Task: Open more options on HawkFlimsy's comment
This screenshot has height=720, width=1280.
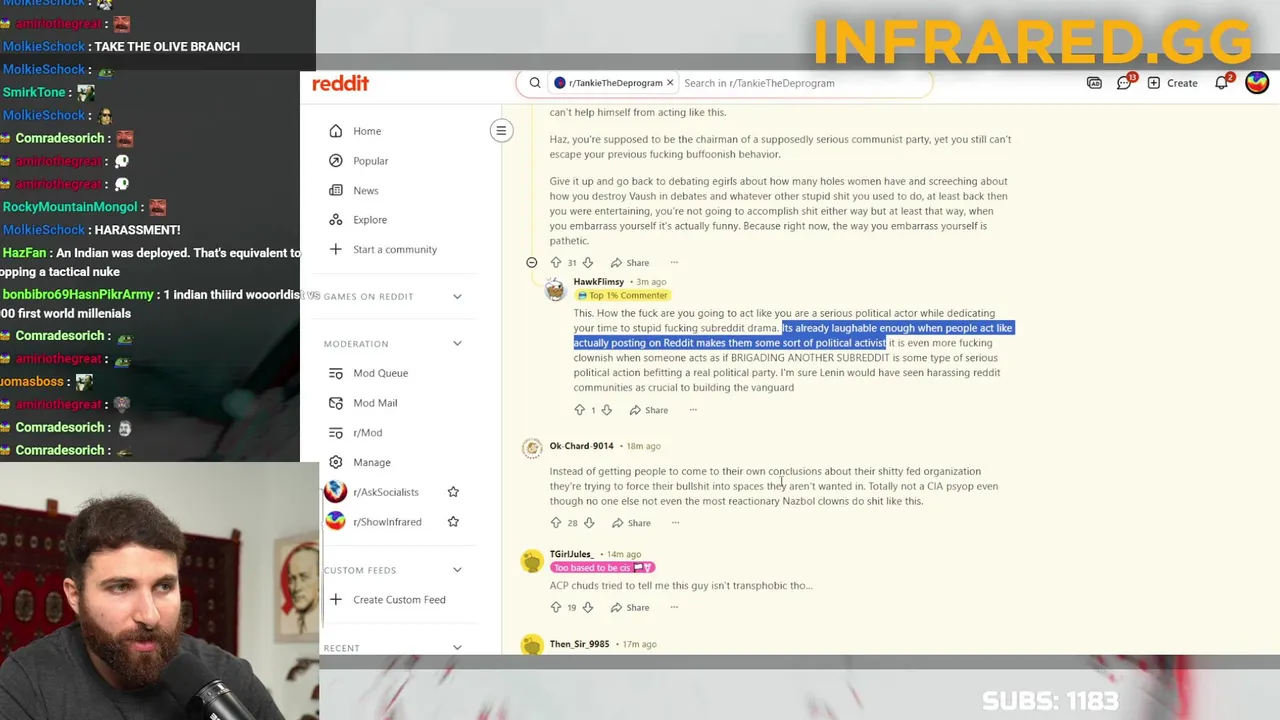Action: (693, 410)
